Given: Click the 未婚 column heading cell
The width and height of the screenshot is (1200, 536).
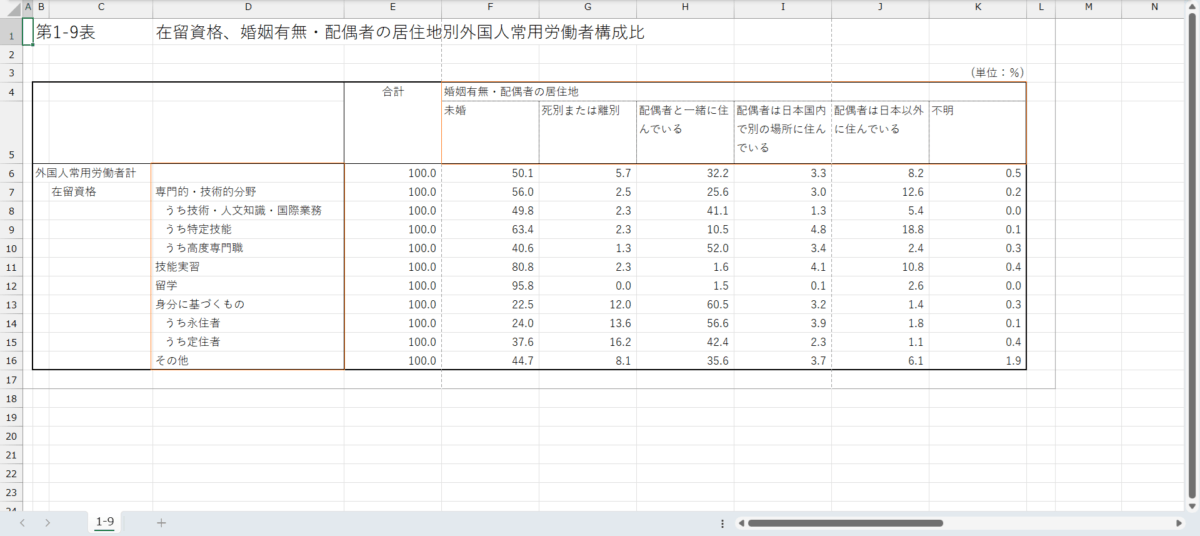Looking at the screenshot, I should click(x=490, y=110).
